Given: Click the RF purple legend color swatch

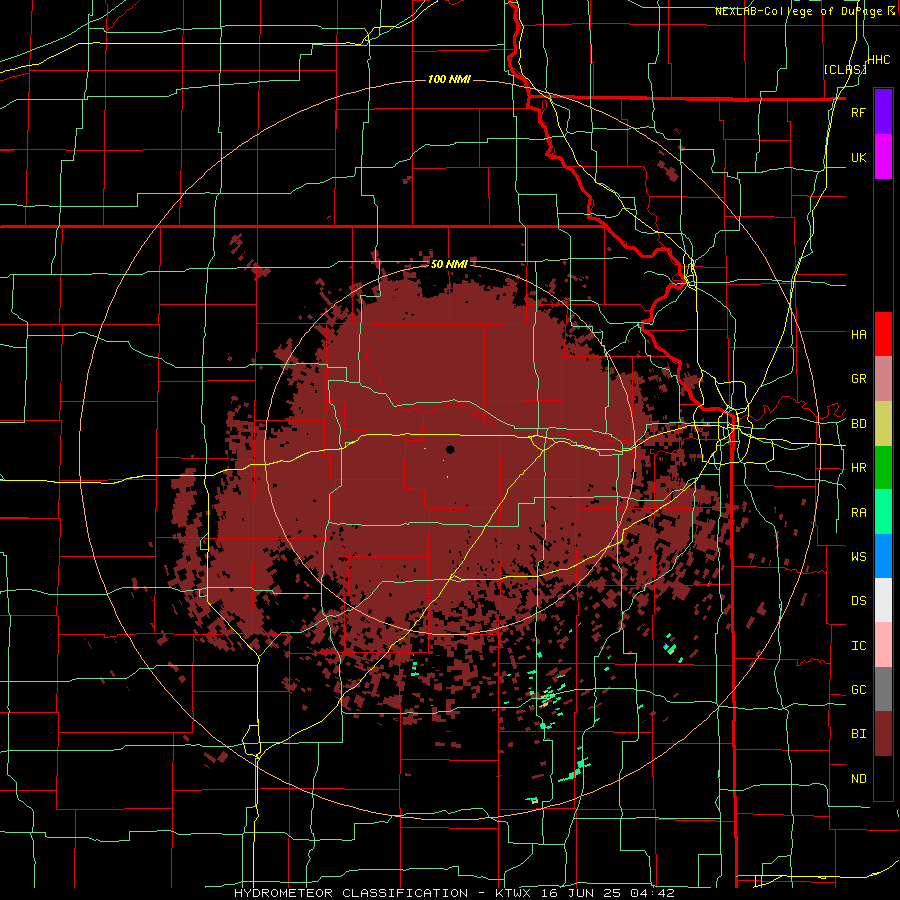Looking at the screenshot, I should 883,112.
